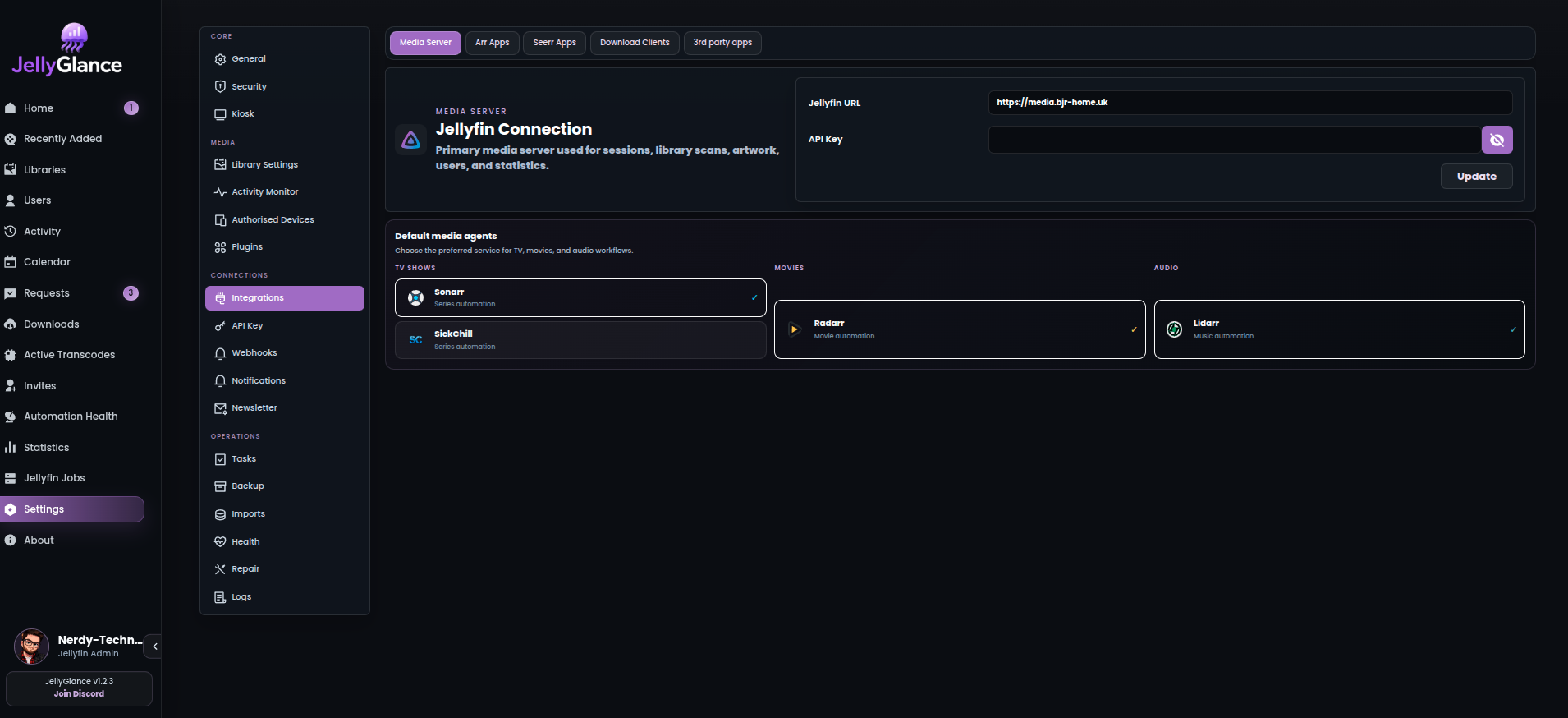Image resolution: width=1568 pixels, height=718 pixels.
Task: Open General settings
Action: [x=284, y=59]
